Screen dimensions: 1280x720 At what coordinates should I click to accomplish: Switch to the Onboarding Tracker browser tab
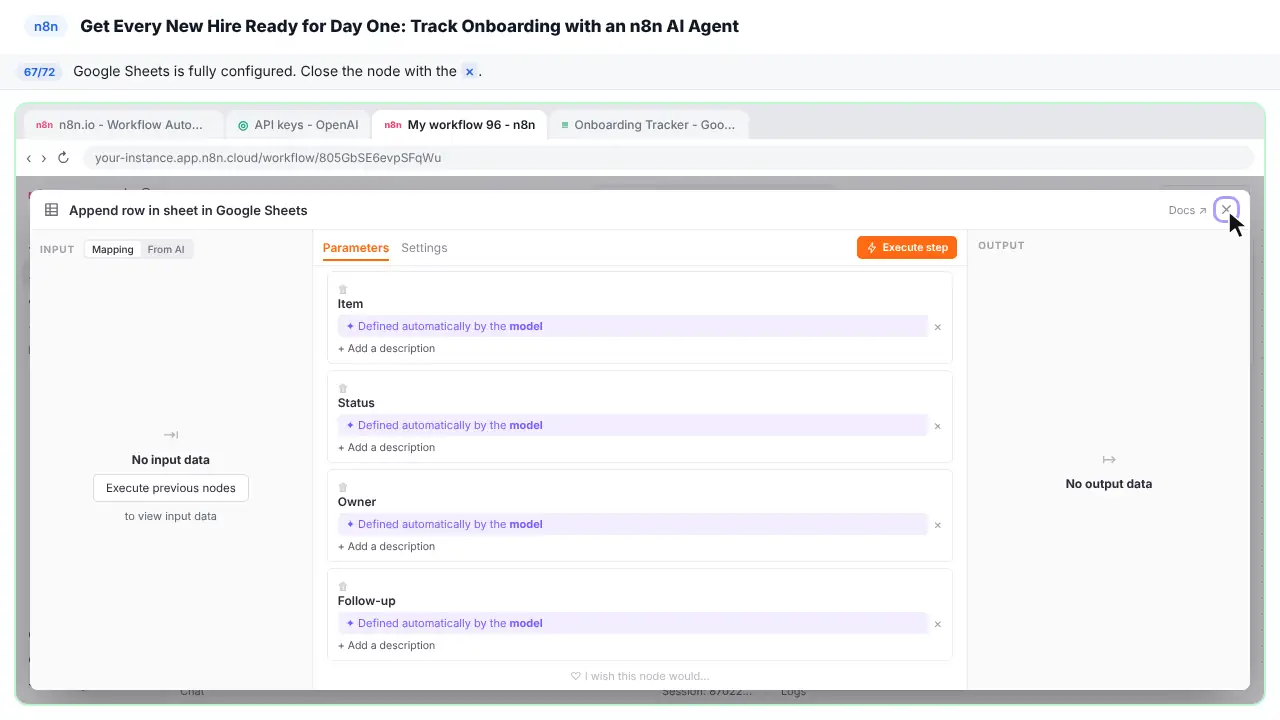648,125
